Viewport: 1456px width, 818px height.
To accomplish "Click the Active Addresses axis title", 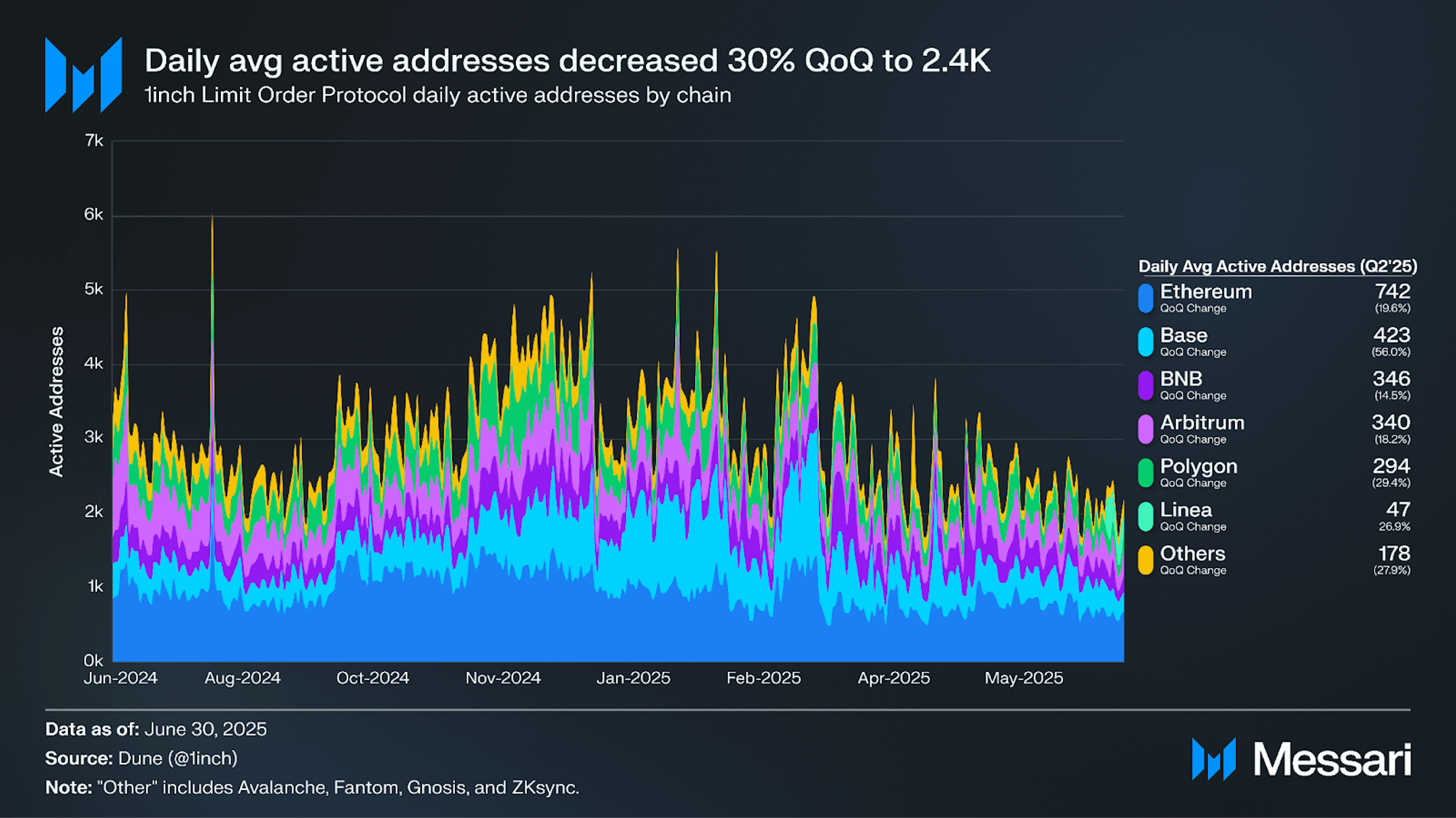I will [56, 402].
